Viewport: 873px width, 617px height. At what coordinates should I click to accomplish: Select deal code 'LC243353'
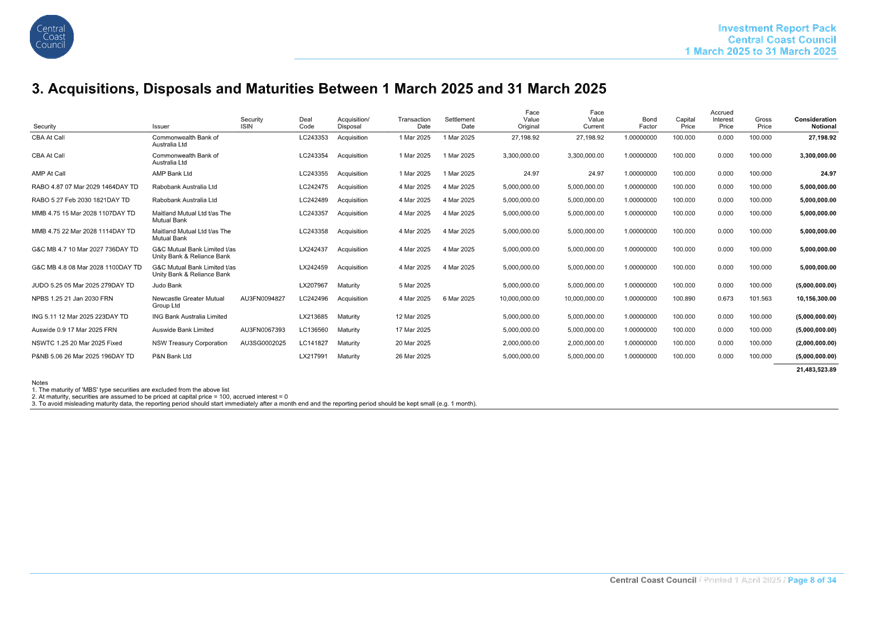tap(313, 138)
